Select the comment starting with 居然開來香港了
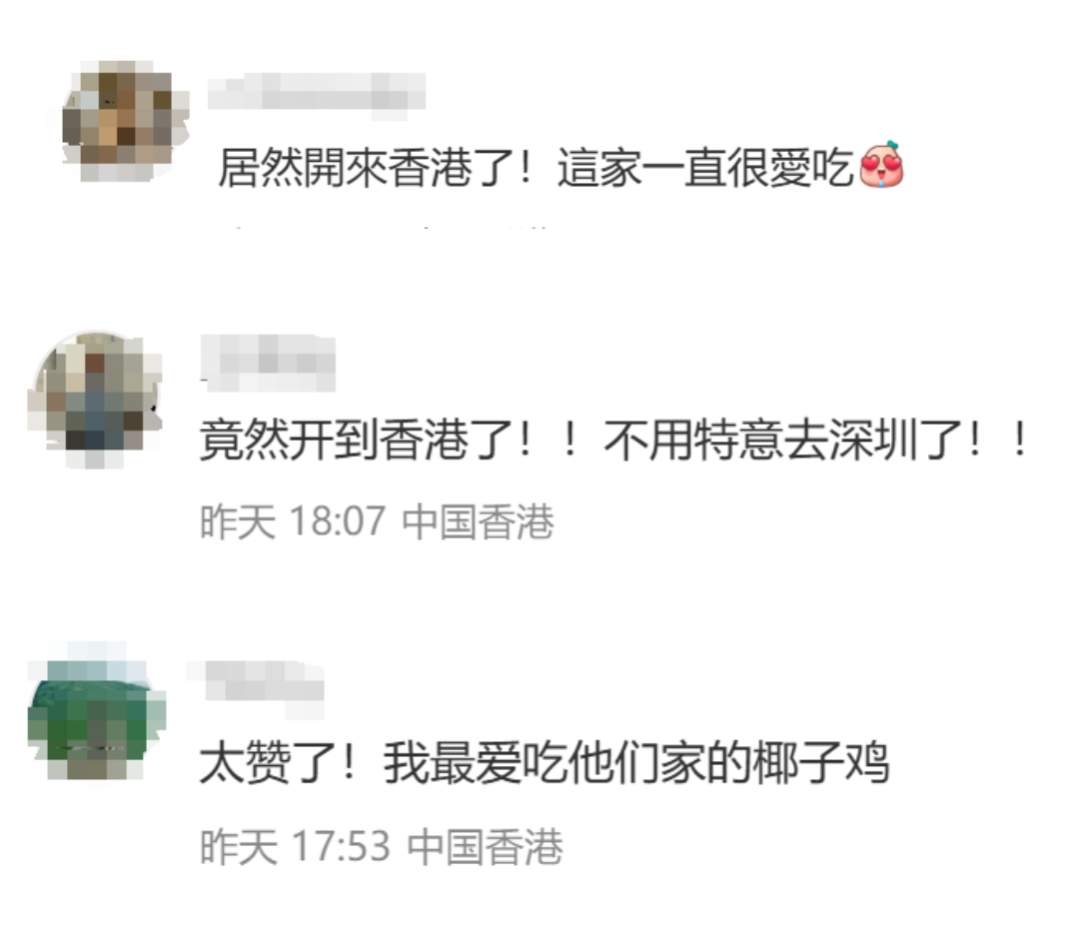The image size is (1080, 925). [561, 166]
